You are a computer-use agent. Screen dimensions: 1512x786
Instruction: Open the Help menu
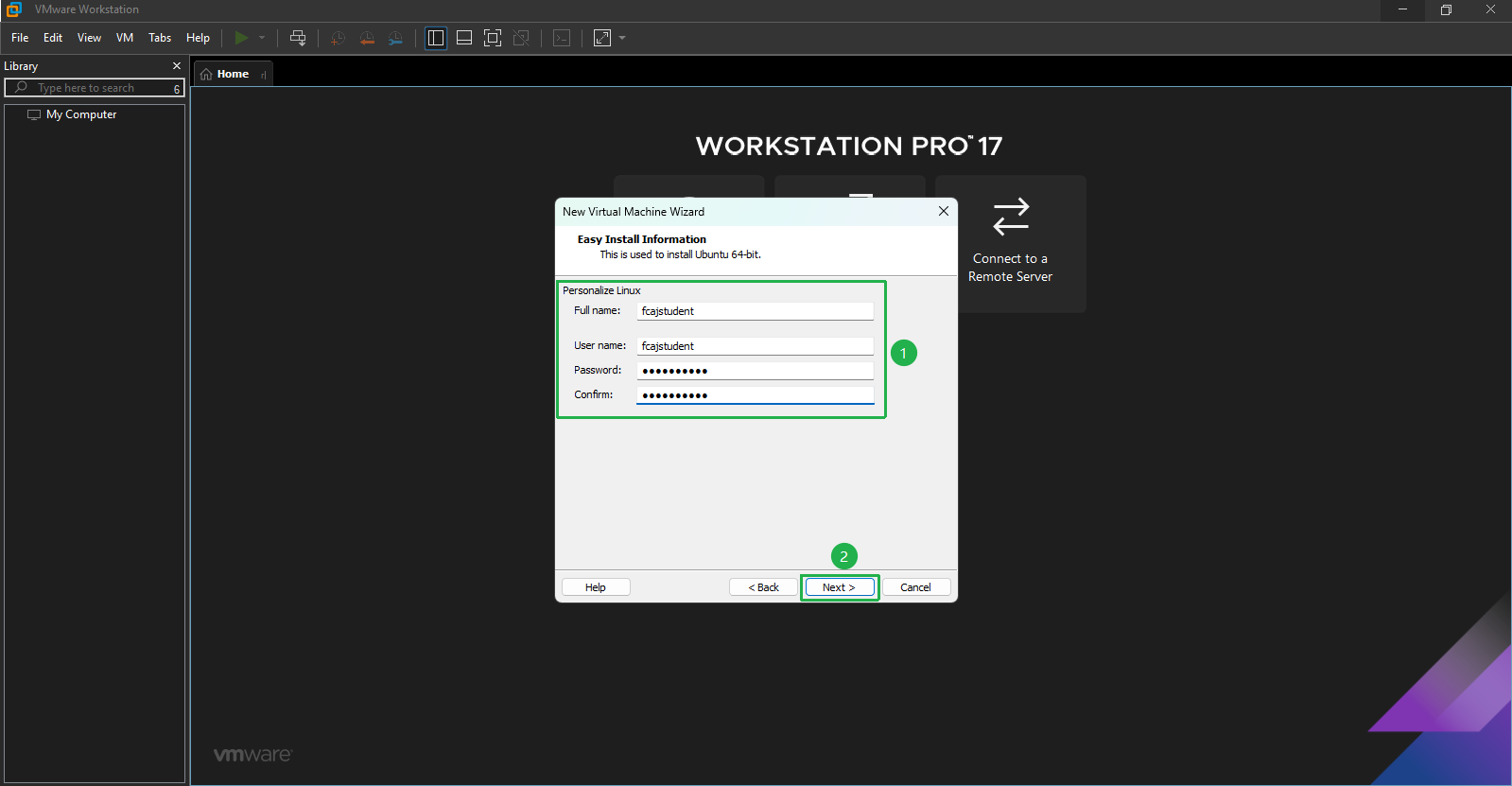coord(198,38)
